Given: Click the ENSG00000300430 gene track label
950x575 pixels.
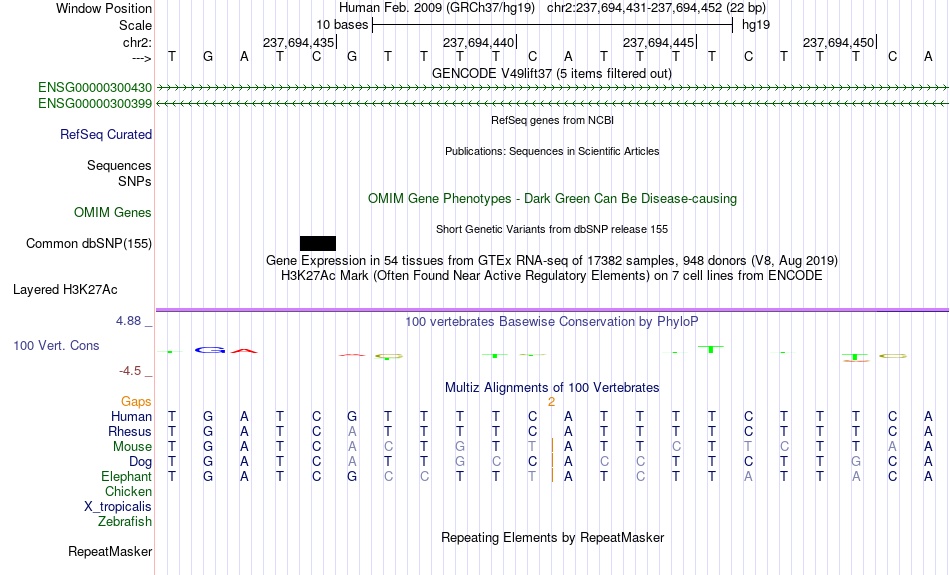Looking at the screenshot, I should (x=95, y=88).
